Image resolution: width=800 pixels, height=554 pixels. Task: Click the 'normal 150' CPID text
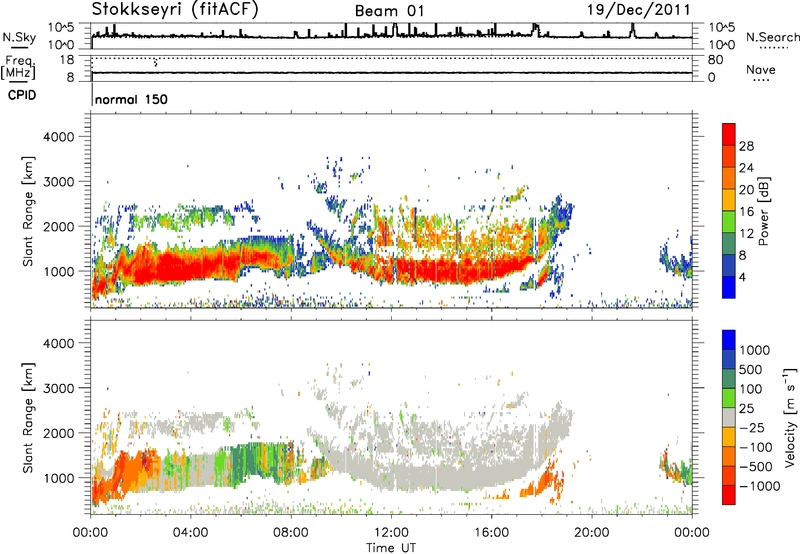coord(131,99)
